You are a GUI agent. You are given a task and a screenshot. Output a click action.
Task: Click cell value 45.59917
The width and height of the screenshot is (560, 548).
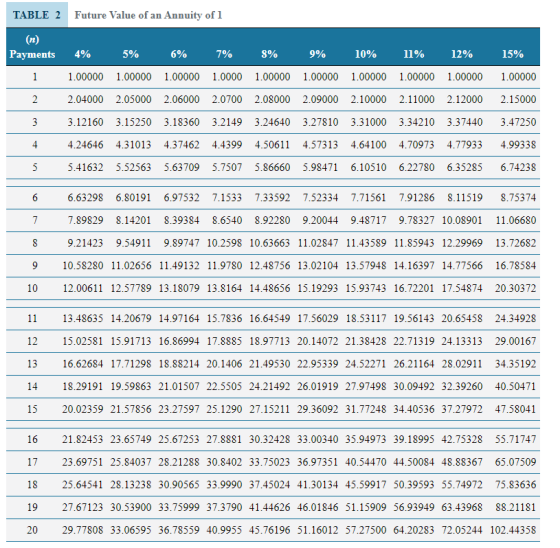tap(366, 484)
